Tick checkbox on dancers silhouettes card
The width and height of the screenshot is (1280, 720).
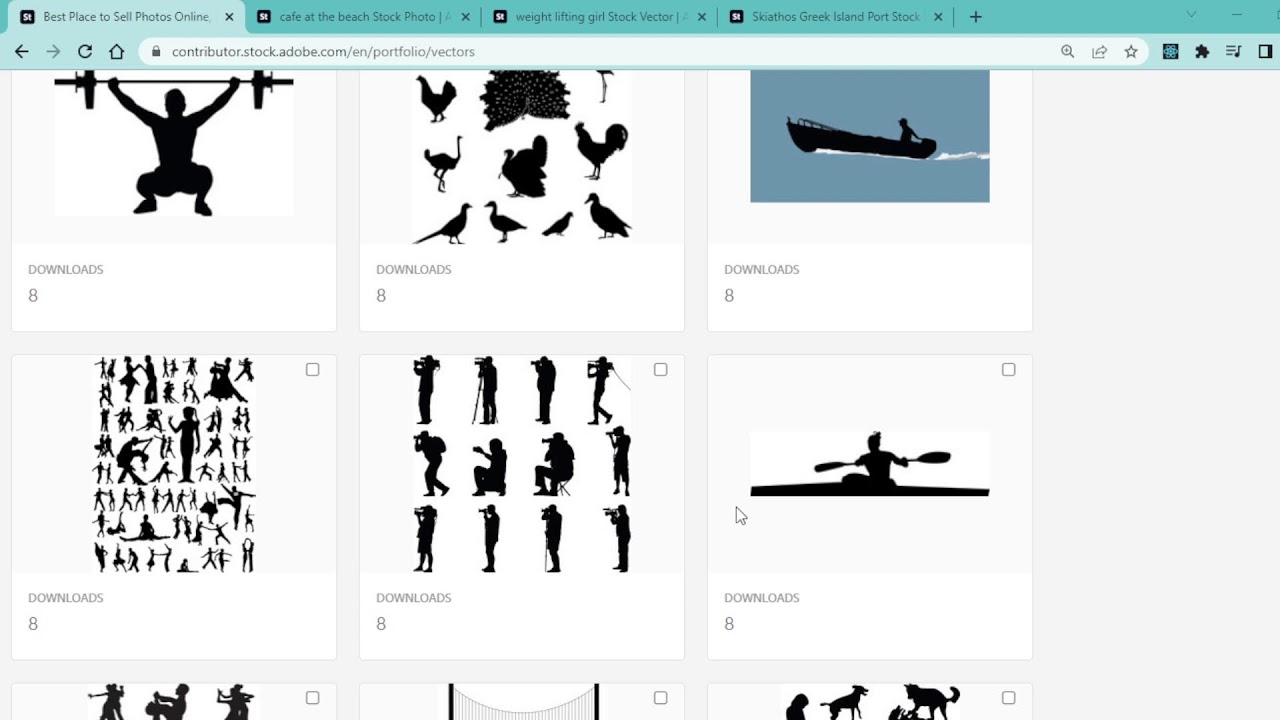pos(312,370)
